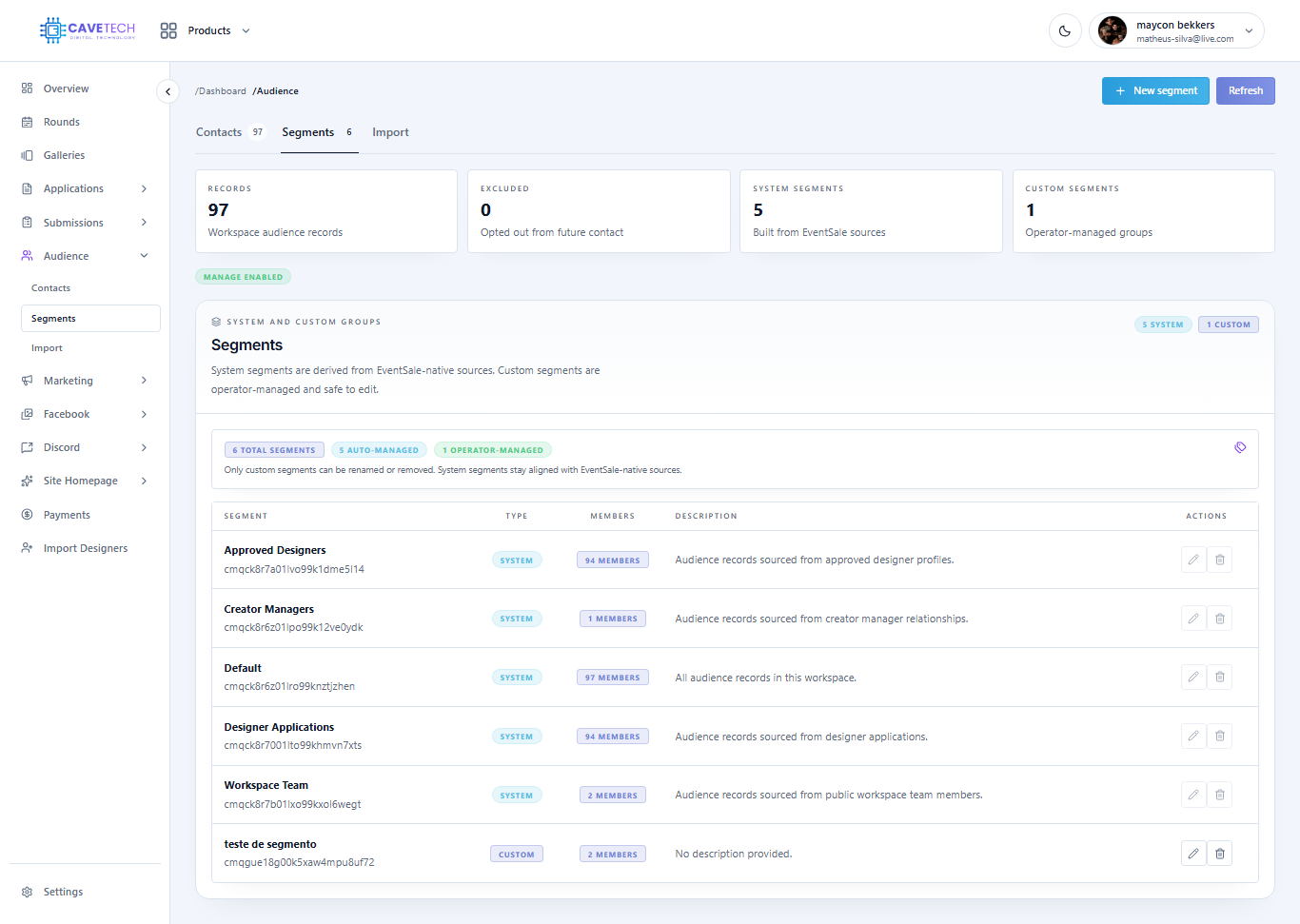Click the Payments dollar icon
This screenshot has width=1300, height=924.
[x=27, y=515]
